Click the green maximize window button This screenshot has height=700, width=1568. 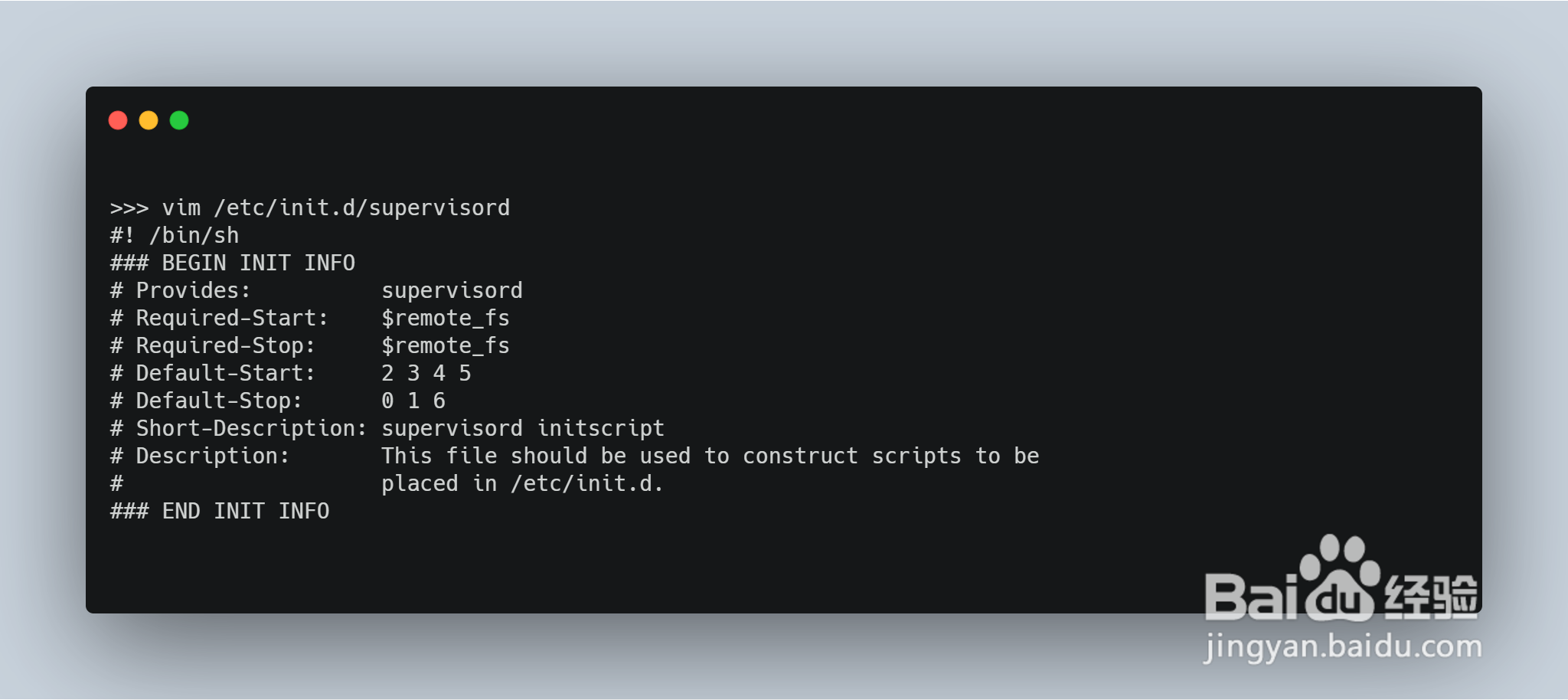tap(179, 120)
